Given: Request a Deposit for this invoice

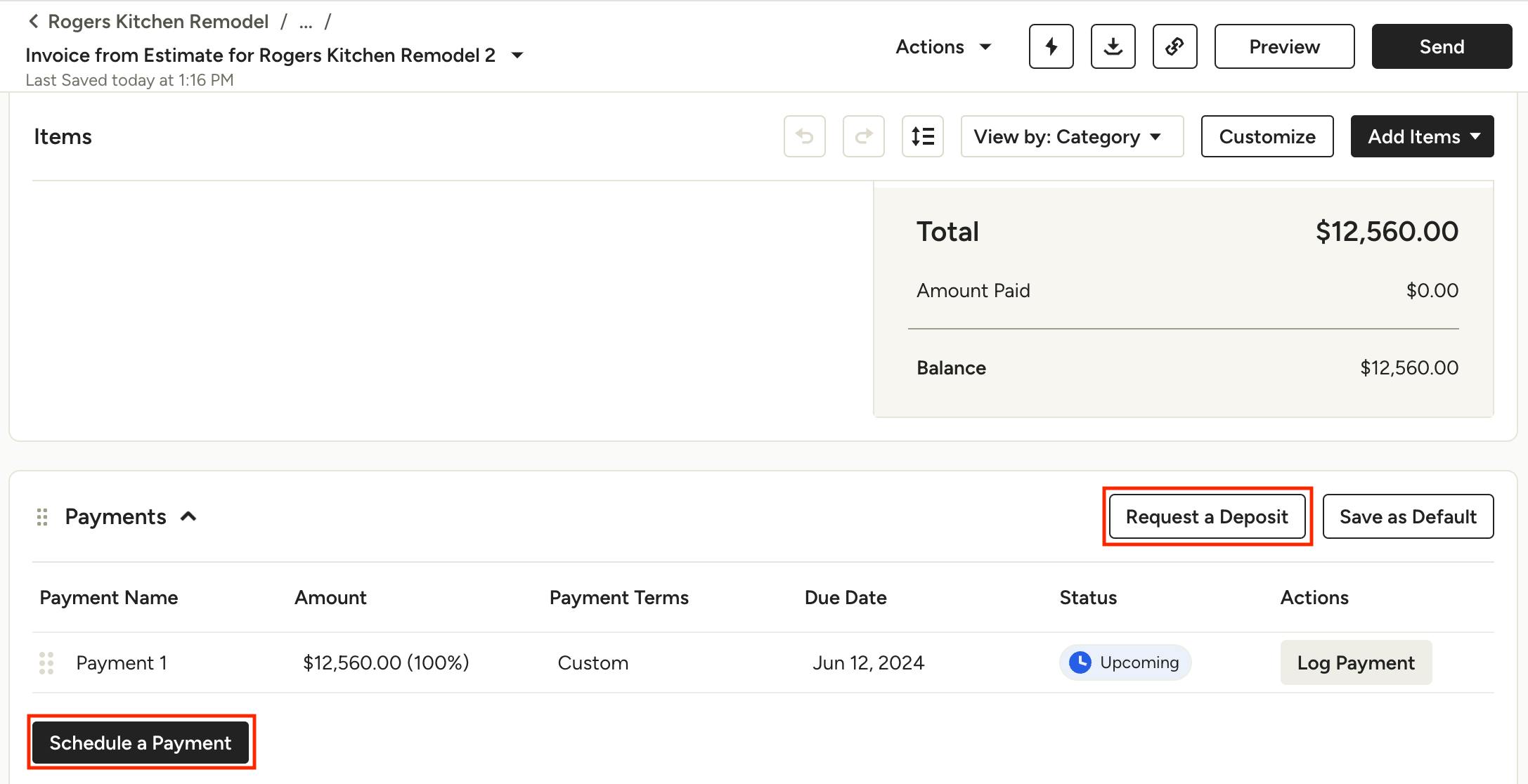Looking at the screenshot, I should click(1207, 516).
